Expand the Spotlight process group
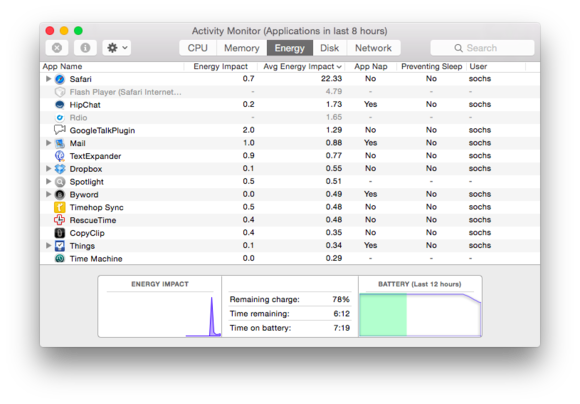580x404 pixels. point(48,181)
